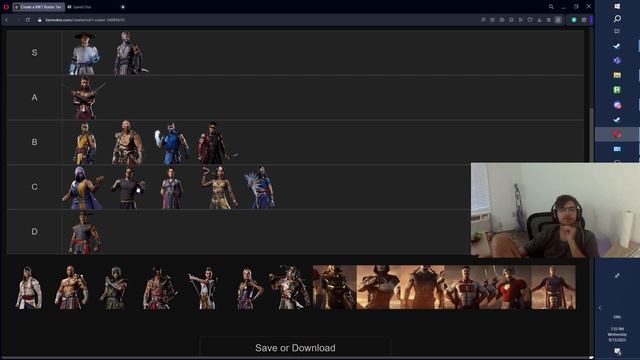Pick green Reptile from unranked pool

pyautogui.click(x=114, y=287)
